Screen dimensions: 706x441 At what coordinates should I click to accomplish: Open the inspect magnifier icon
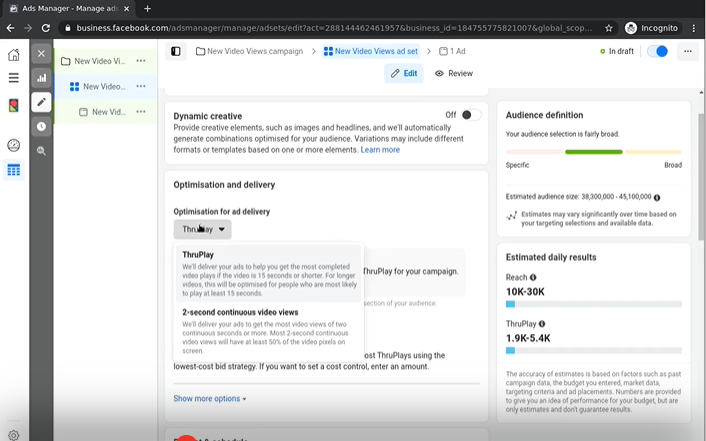pos(41,151)
